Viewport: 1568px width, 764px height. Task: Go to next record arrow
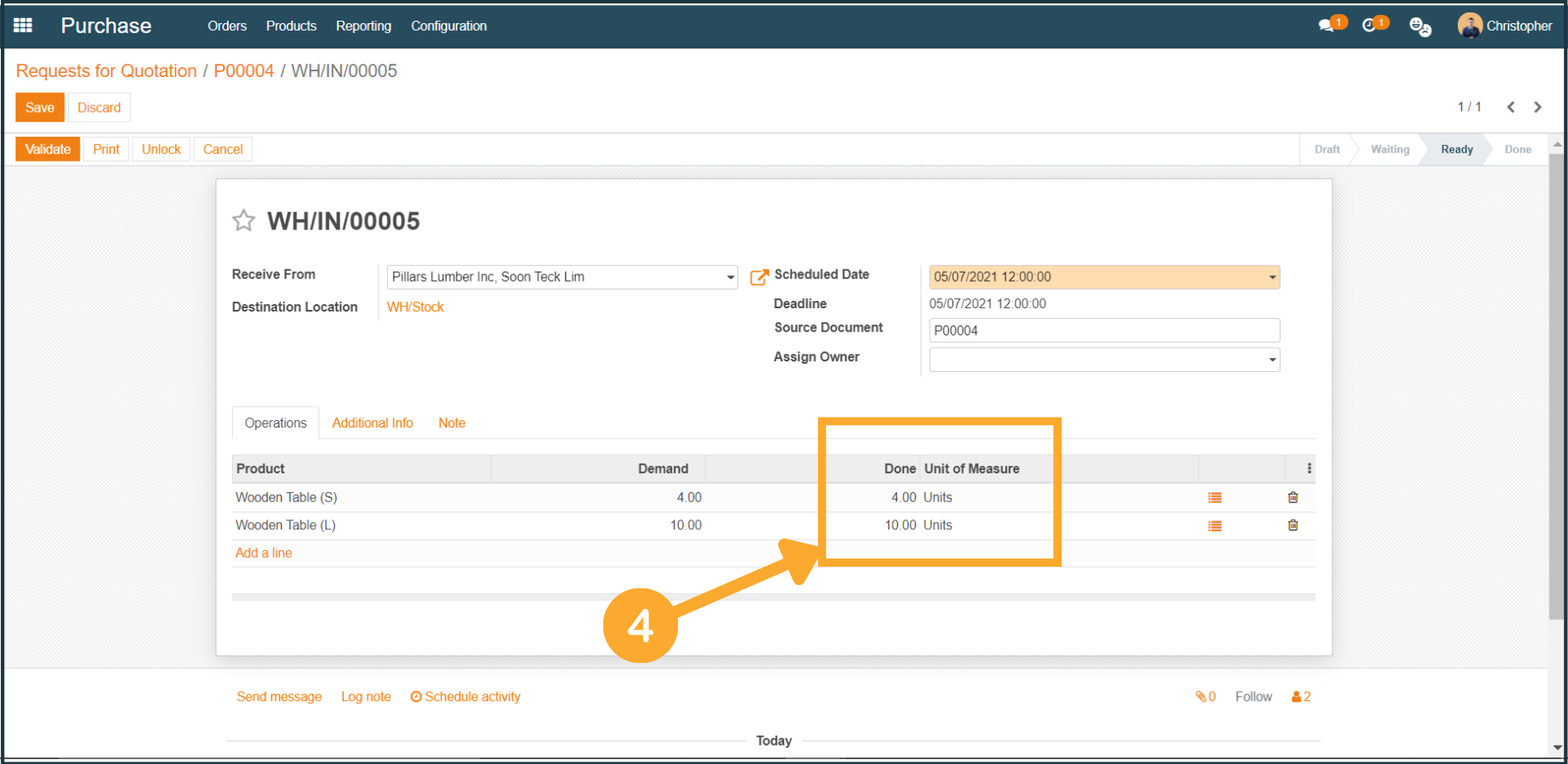pyautogui.click(x=1538, y=108)
